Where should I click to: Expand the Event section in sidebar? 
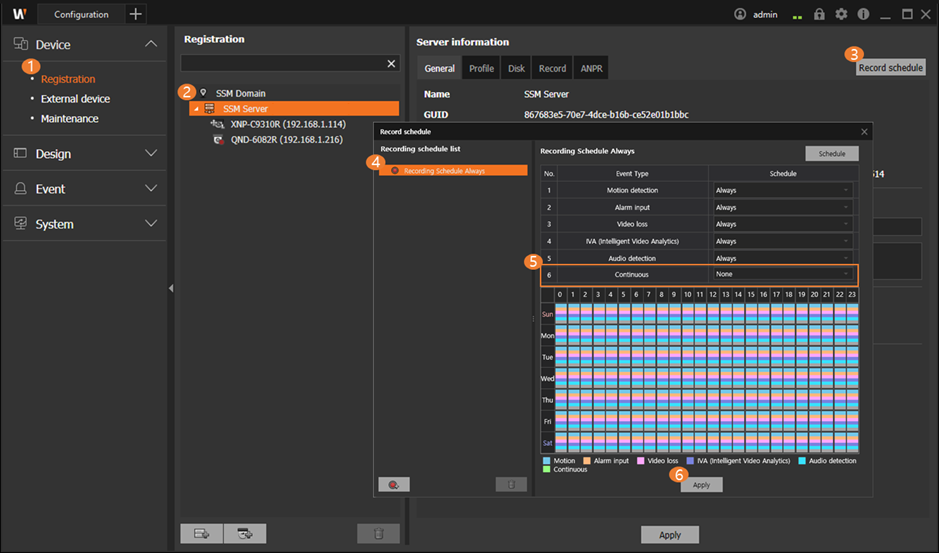tap(151, 189)
